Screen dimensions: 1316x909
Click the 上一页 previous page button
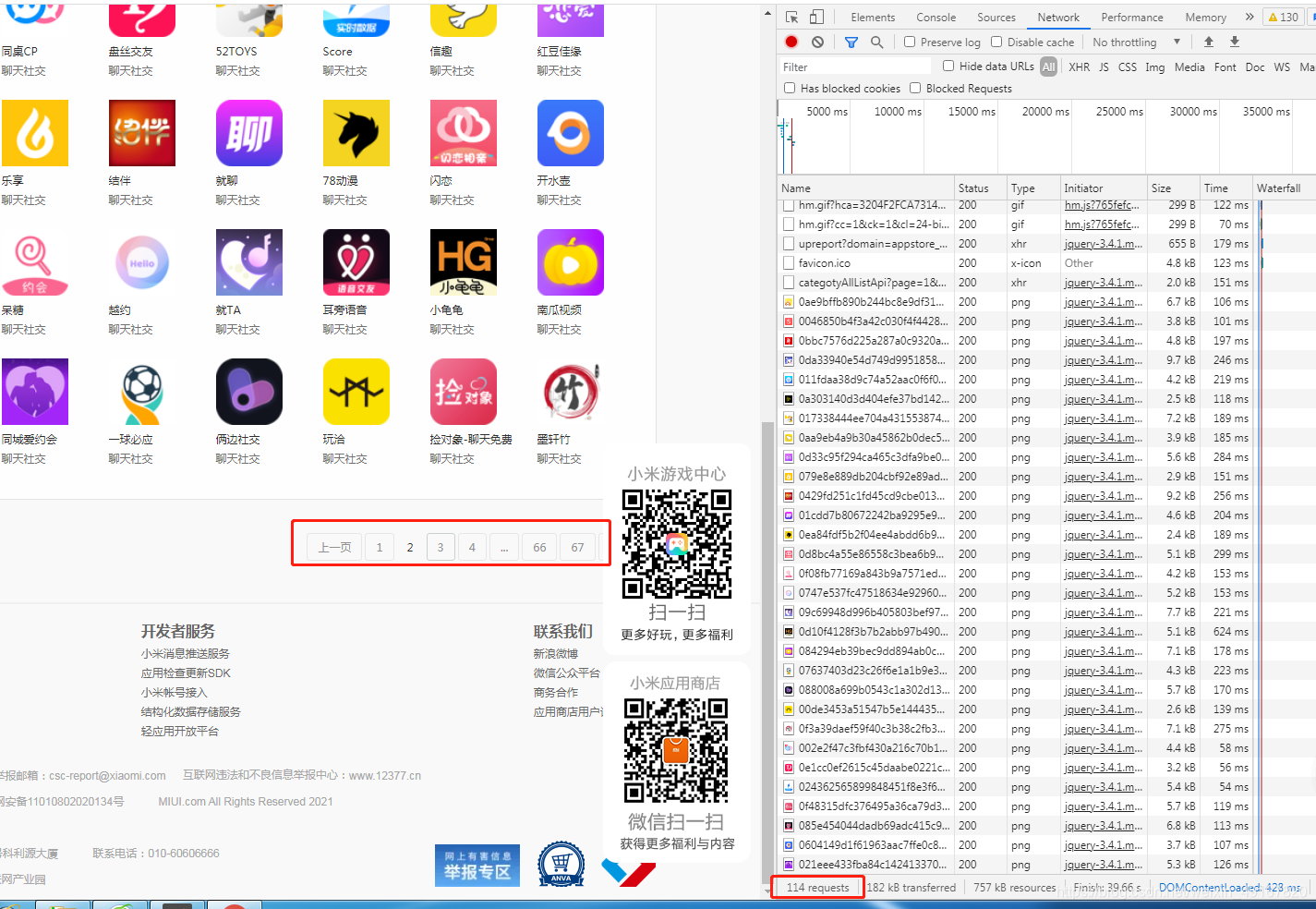point(334,547)
